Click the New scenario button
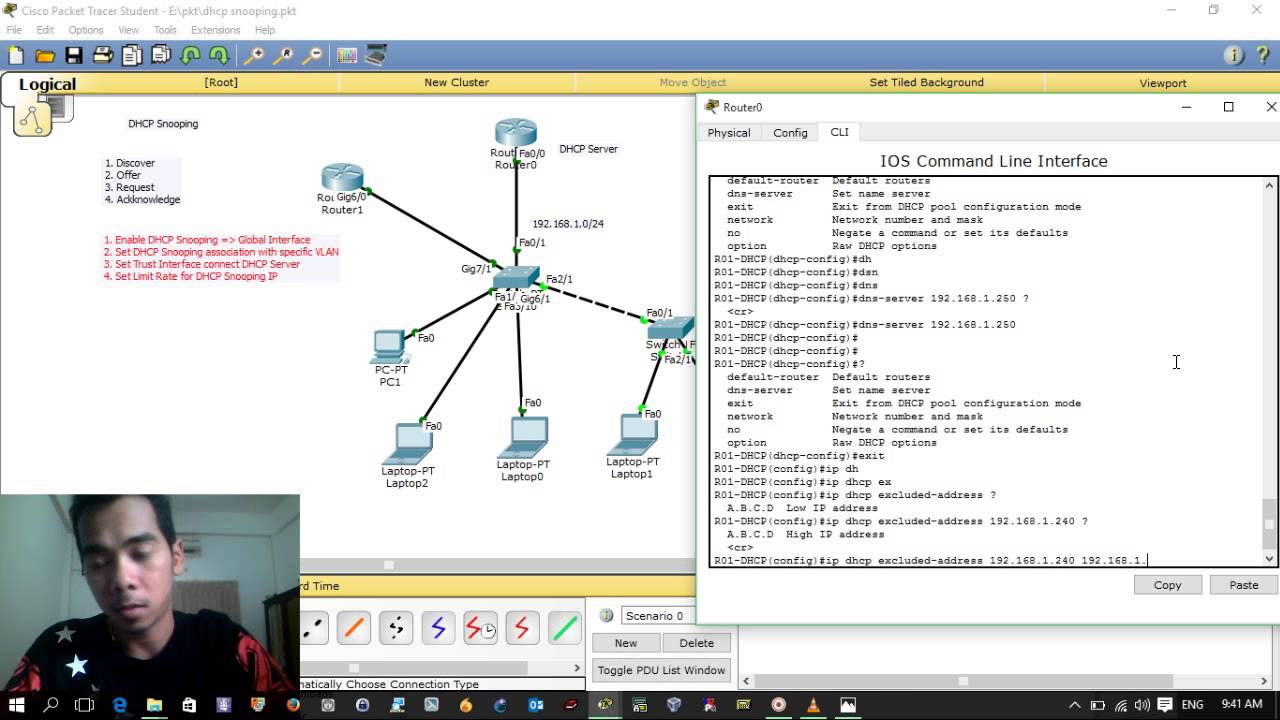This screenshot has width=1280, height=720. coord(626,643)
